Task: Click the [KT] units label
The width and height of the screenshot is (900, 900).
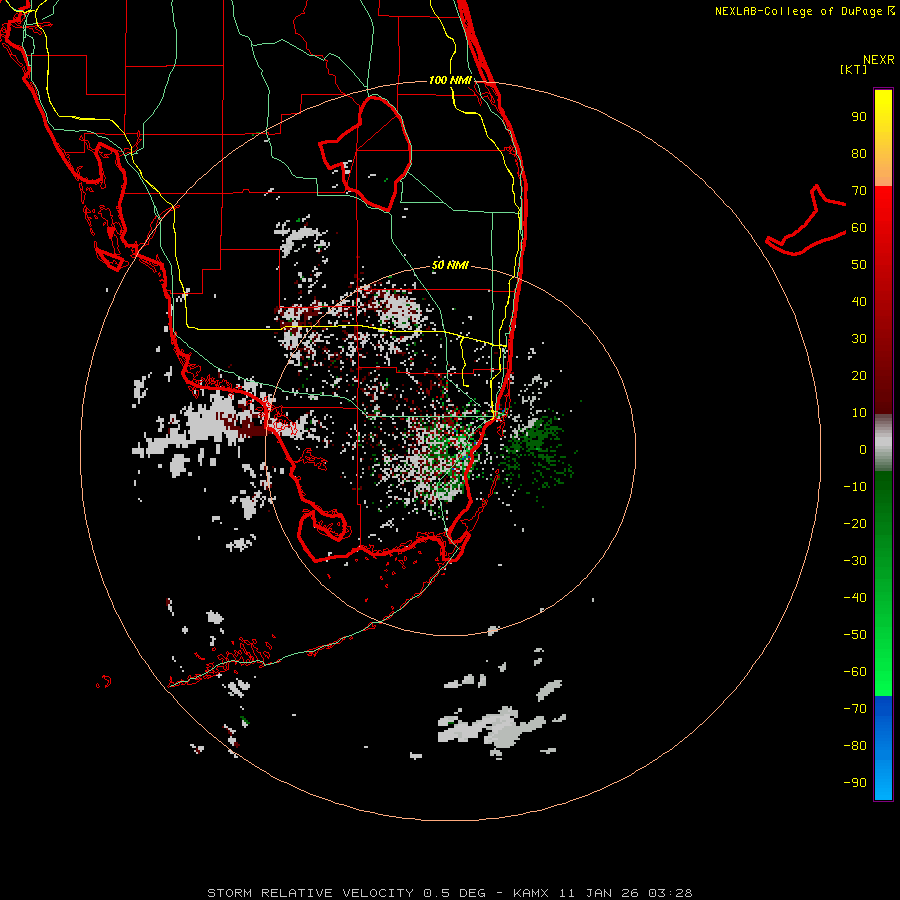Action: click(x=854, y=69)
